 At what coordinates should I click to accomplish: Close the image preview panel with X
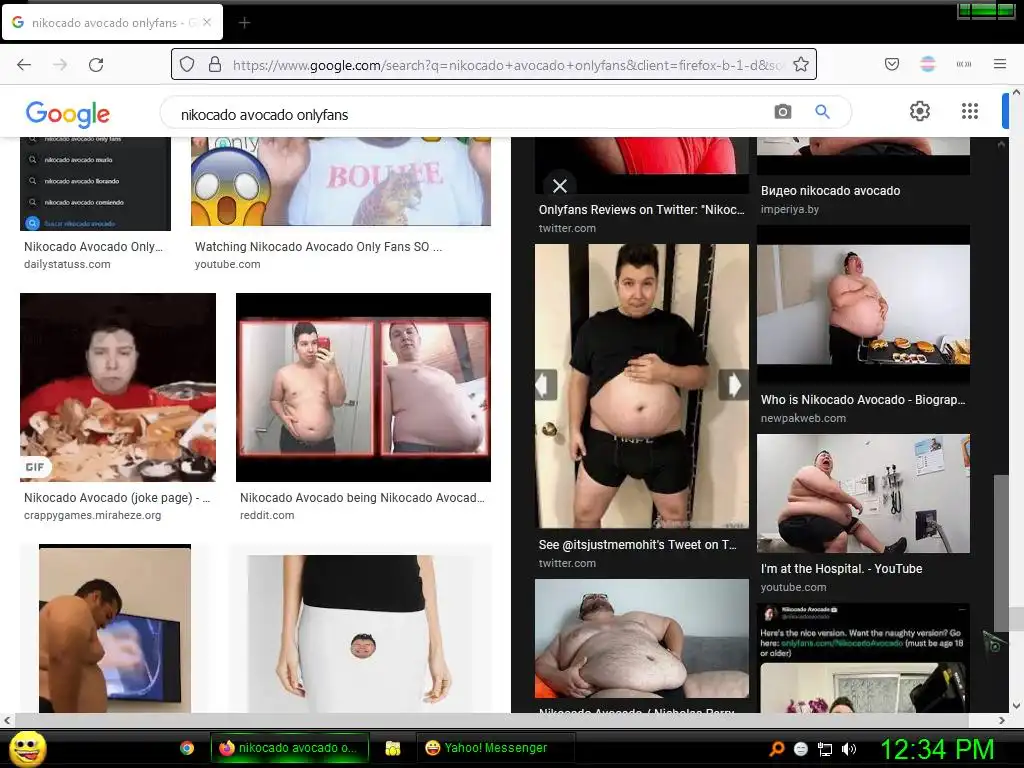[560, 186]
